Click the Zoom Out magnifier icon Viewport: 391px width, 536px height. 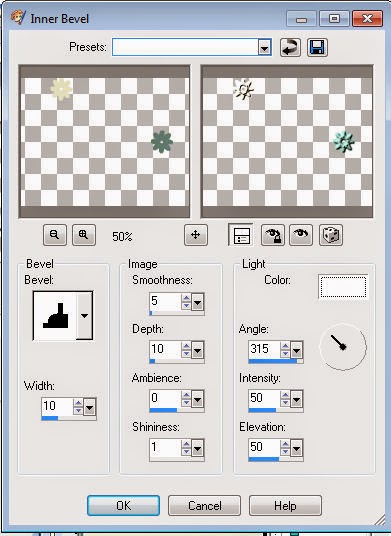pyautogui.click(x=55, y=235)
